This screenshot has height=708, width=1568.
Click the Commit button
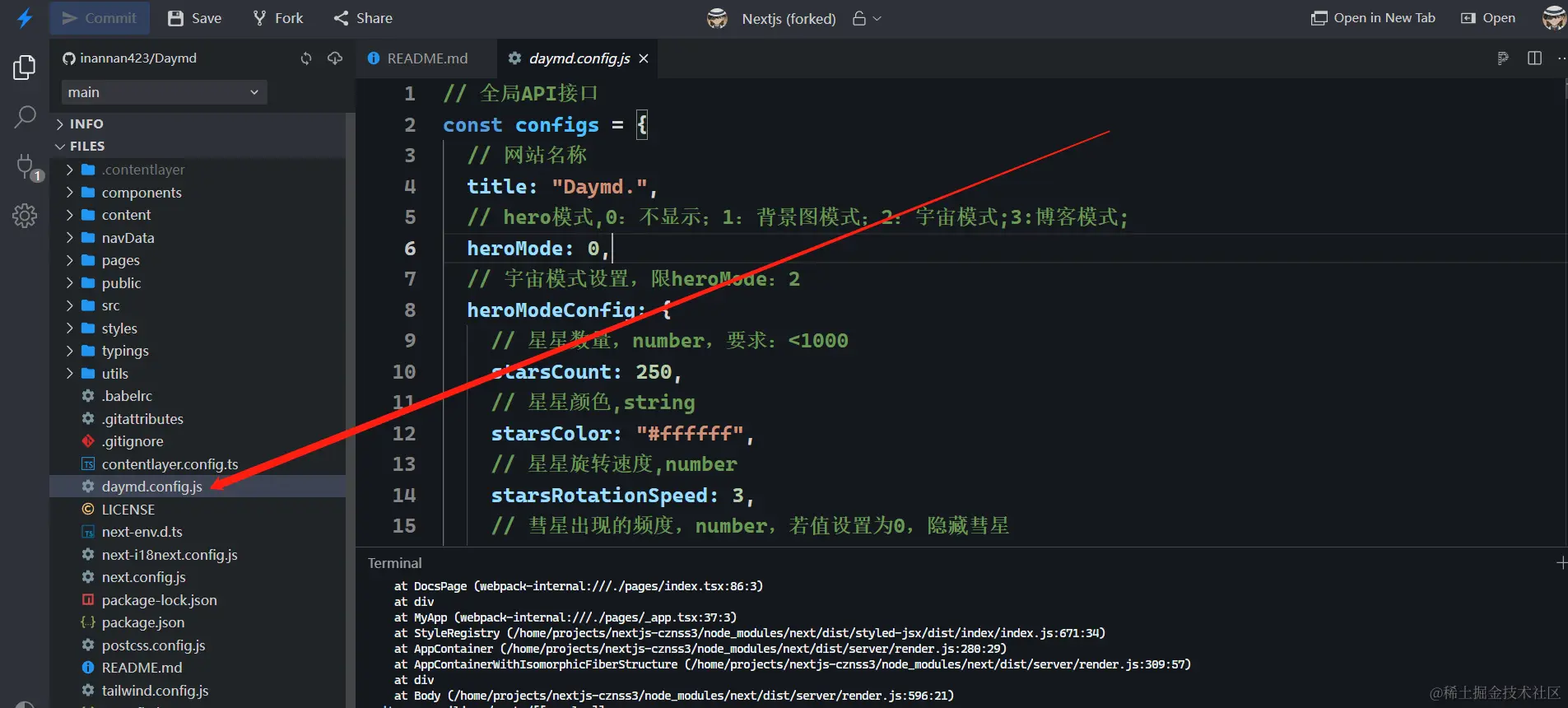[100, 18]
